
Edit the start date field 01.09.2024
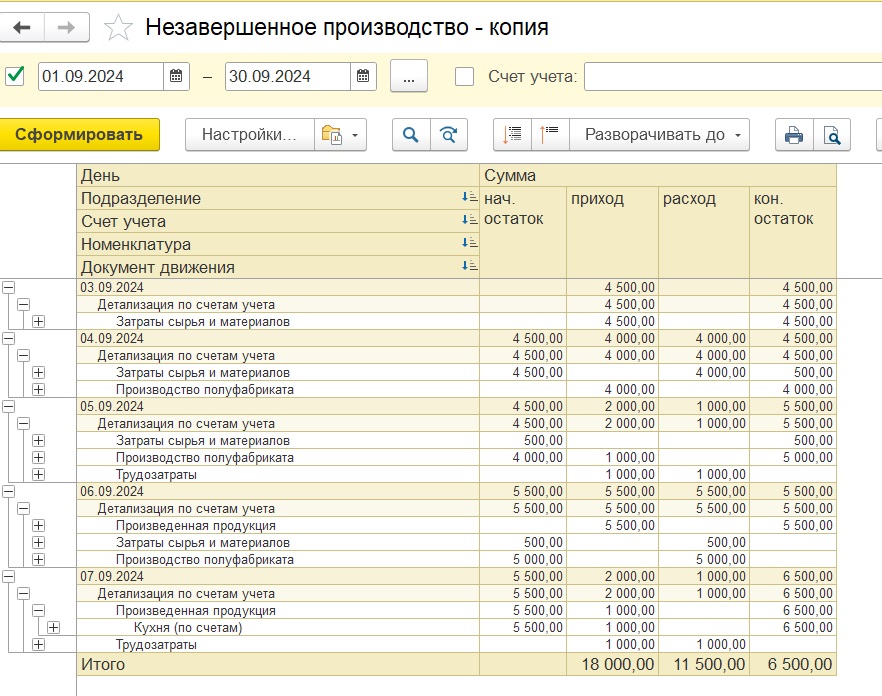tap(101, 76)
